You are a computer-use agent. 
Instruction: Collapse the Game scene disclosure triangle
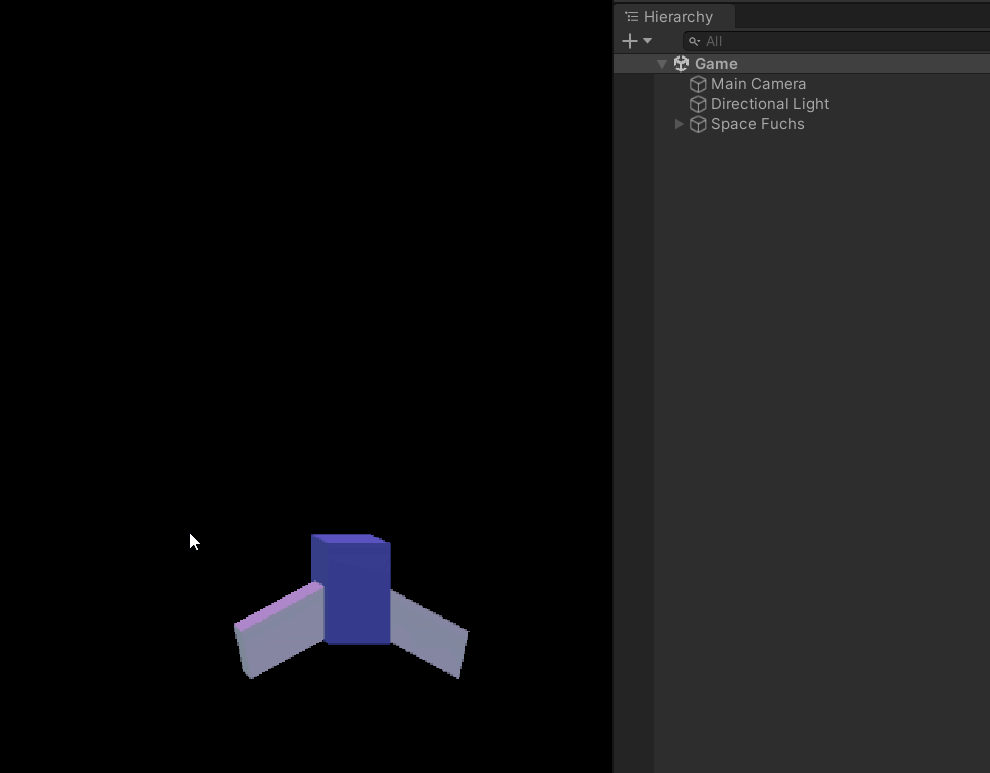click(662, 63)
